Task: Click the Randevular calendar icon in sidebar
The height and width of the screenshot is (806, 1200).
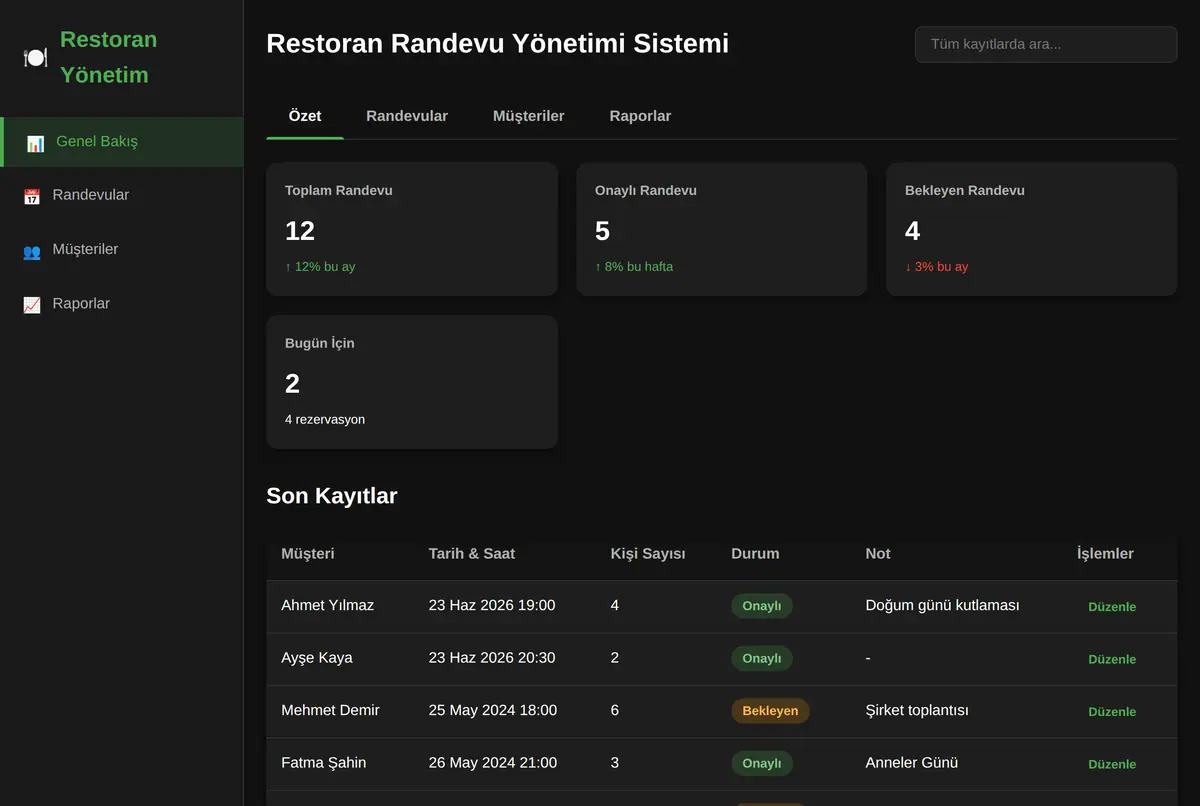Action: 32,196
